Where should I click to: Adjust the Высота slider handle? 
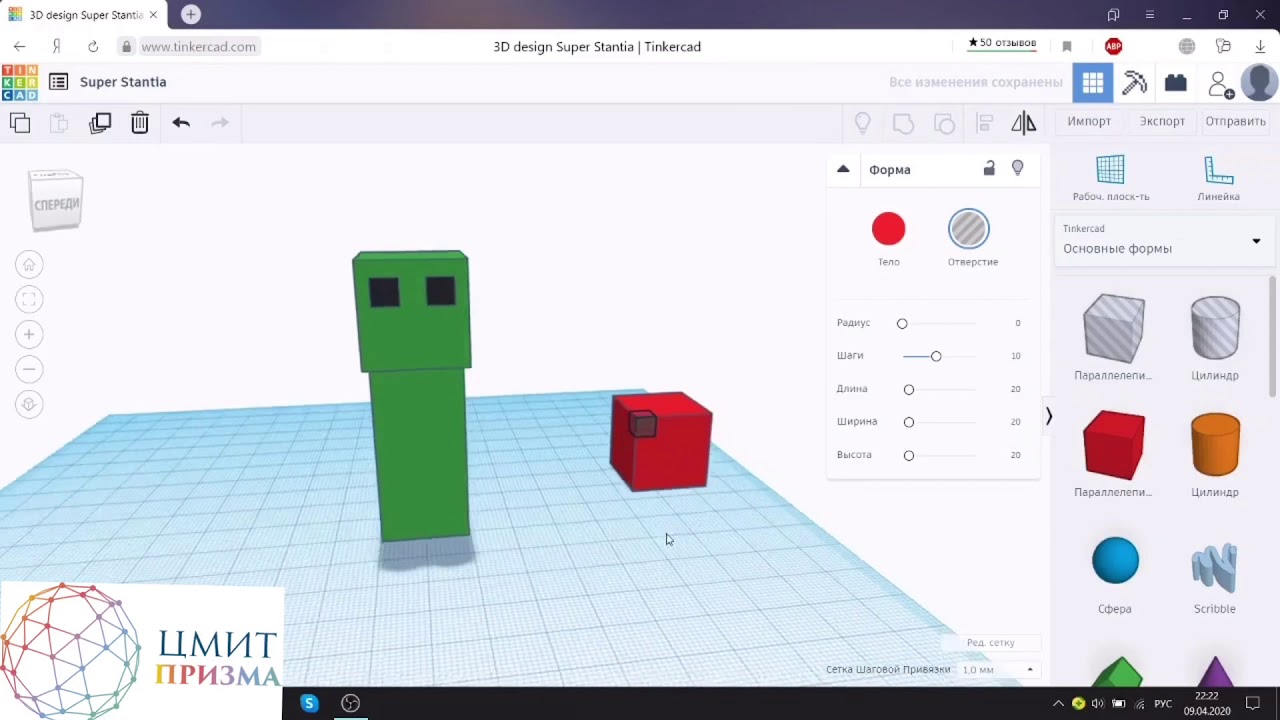(x=909, y=455)
